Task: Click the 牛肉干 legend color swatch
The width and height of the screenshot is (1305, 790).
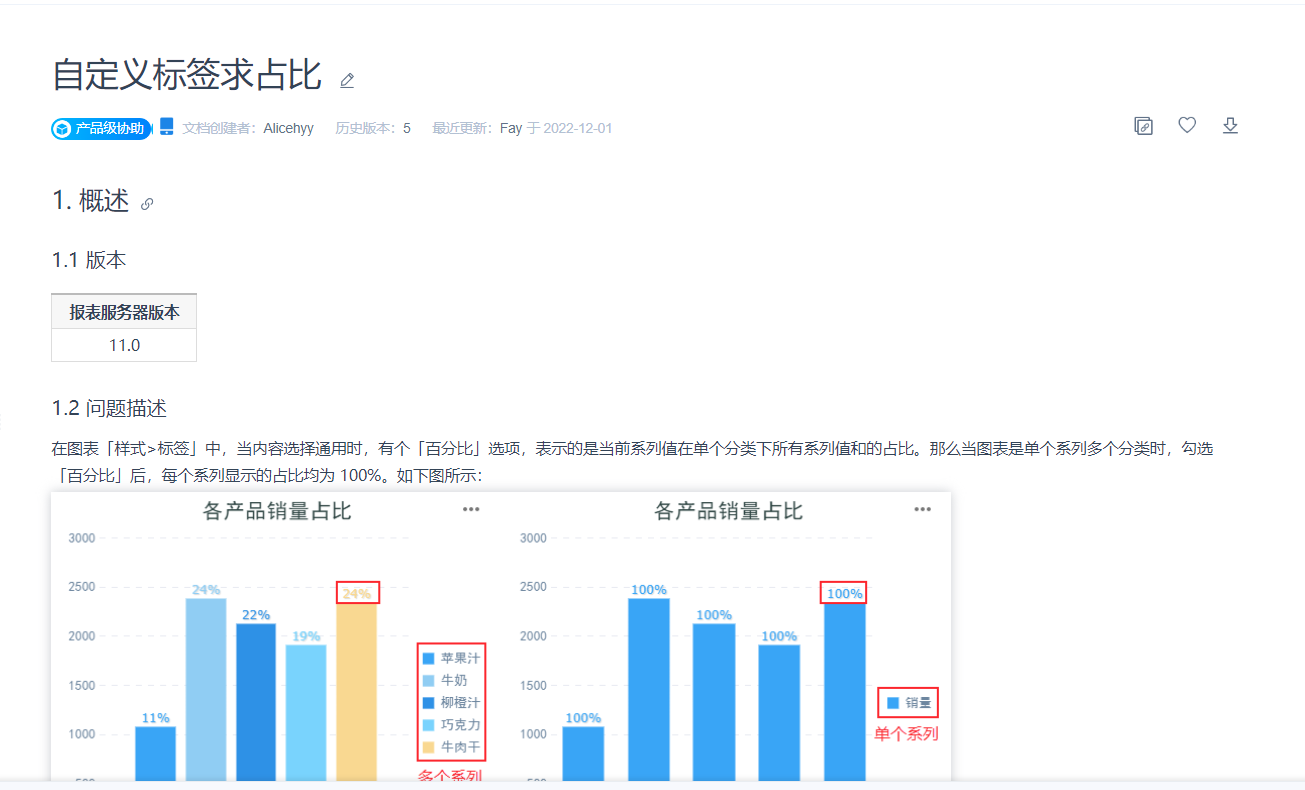Action: 429,748
